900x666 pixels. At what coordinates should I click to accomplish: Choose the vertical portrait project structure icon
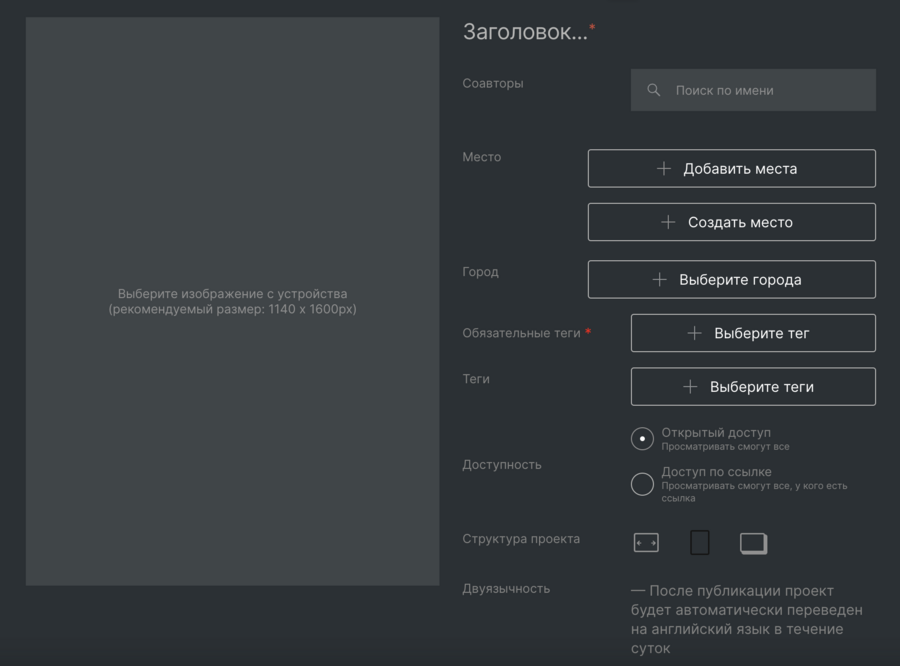700,543
